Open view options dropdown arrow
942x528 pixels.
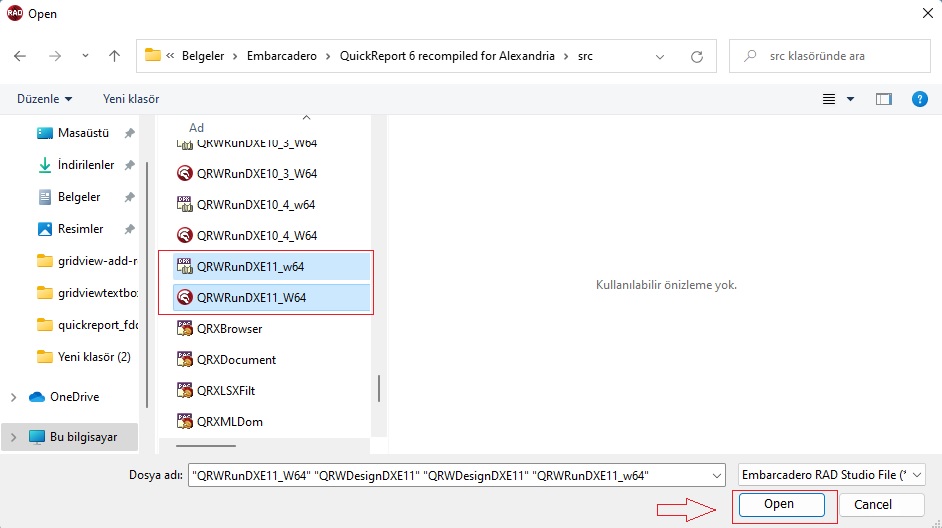850,99
